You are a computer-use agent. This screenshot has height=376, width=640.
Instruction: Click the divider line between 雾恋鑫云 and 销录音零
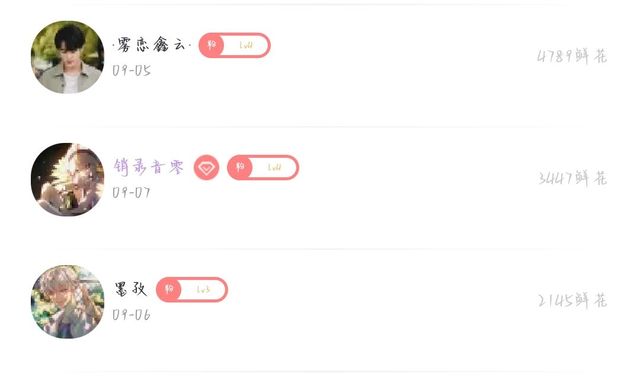320,127
